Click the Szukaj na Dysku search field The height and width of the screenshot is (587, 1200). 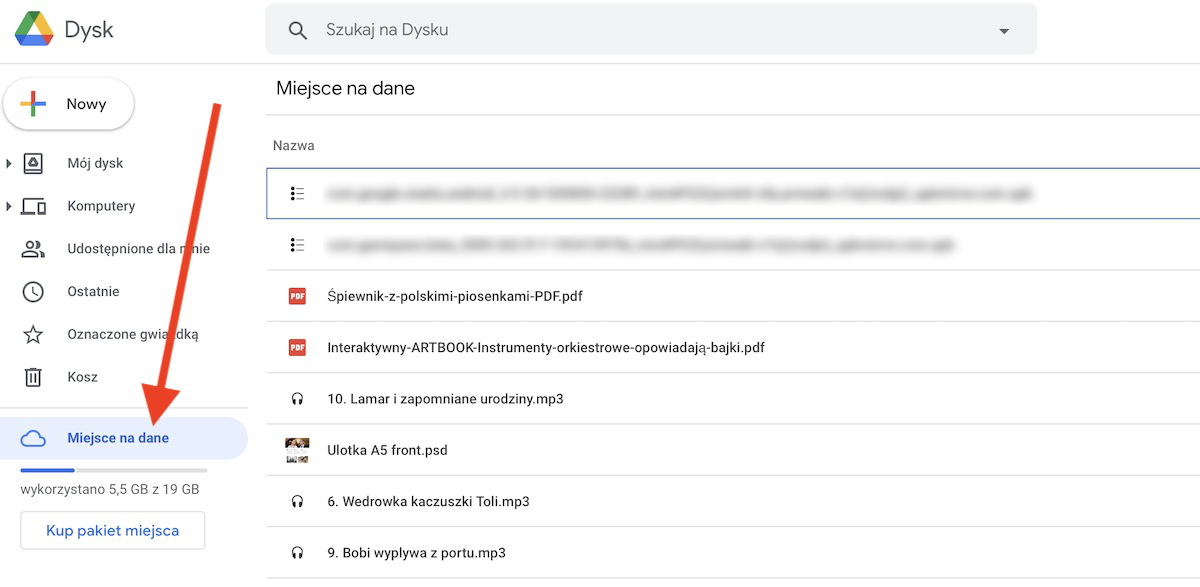651,30
